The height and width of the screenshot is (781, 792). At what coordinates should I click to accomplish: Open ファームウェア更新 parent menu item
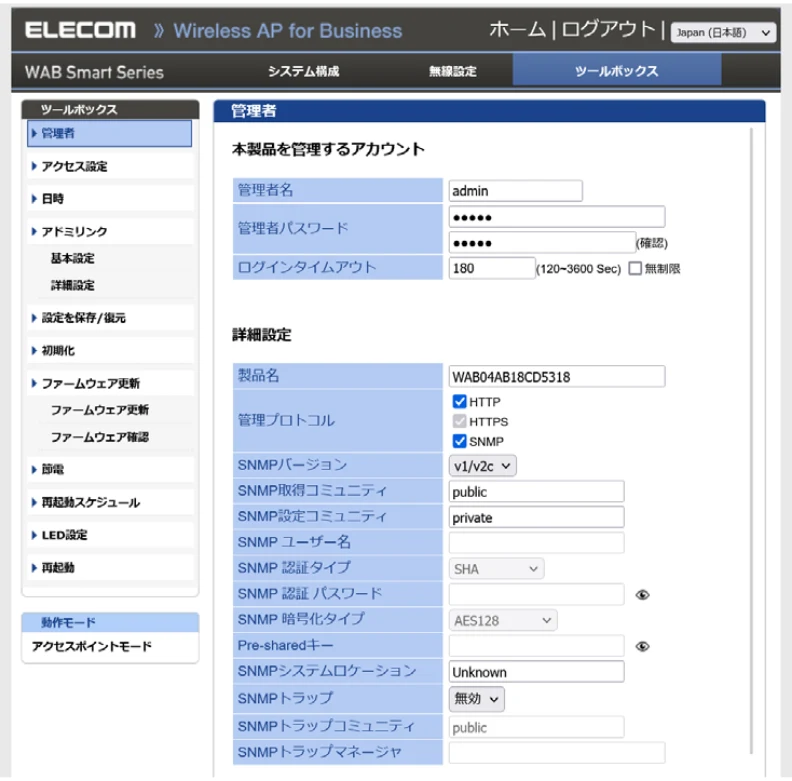tap(110, 383)
